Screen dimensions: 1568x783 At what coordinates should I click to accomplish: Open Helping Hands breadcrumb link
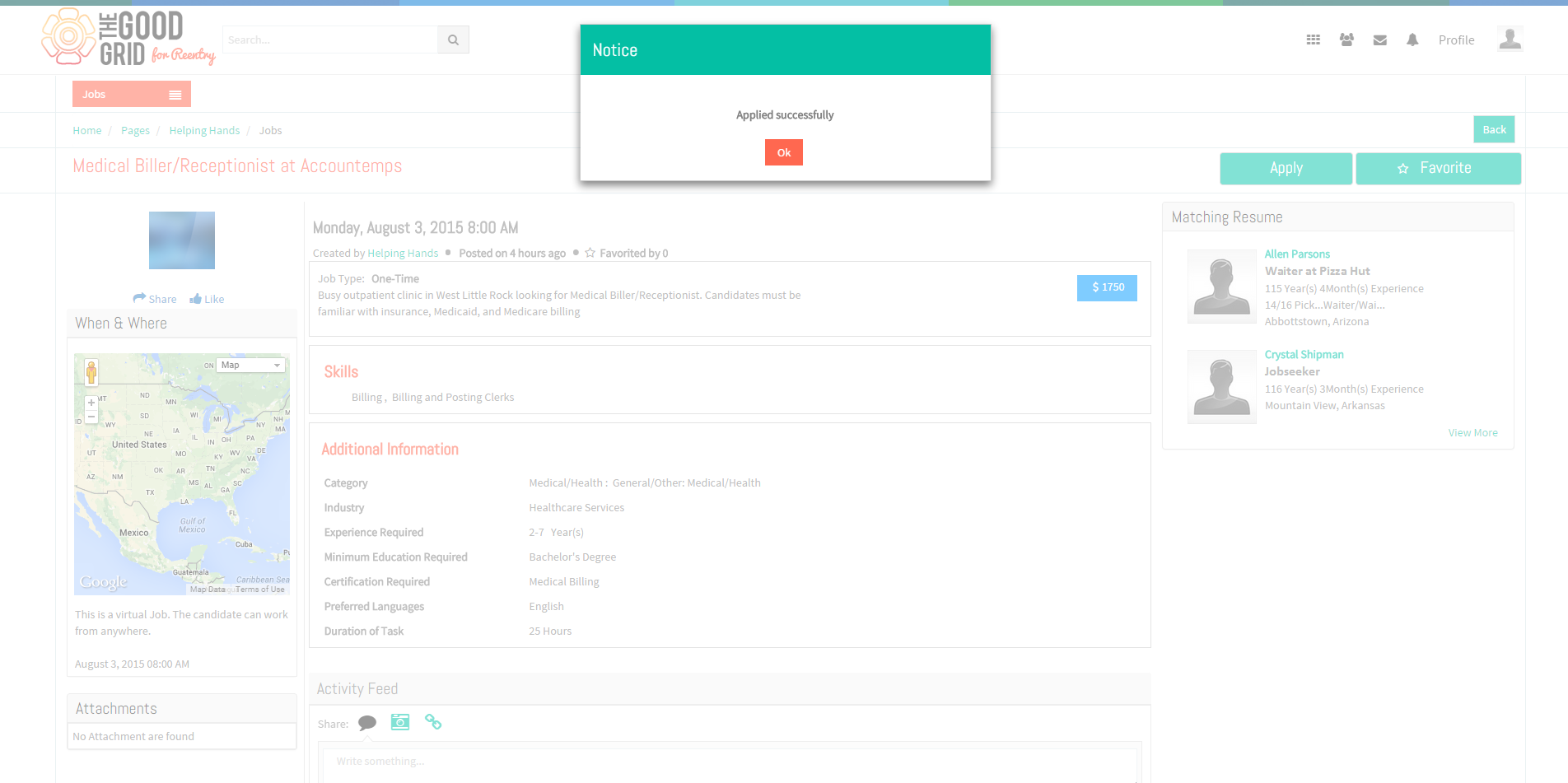pyautogui.click(x=204, y=130)
